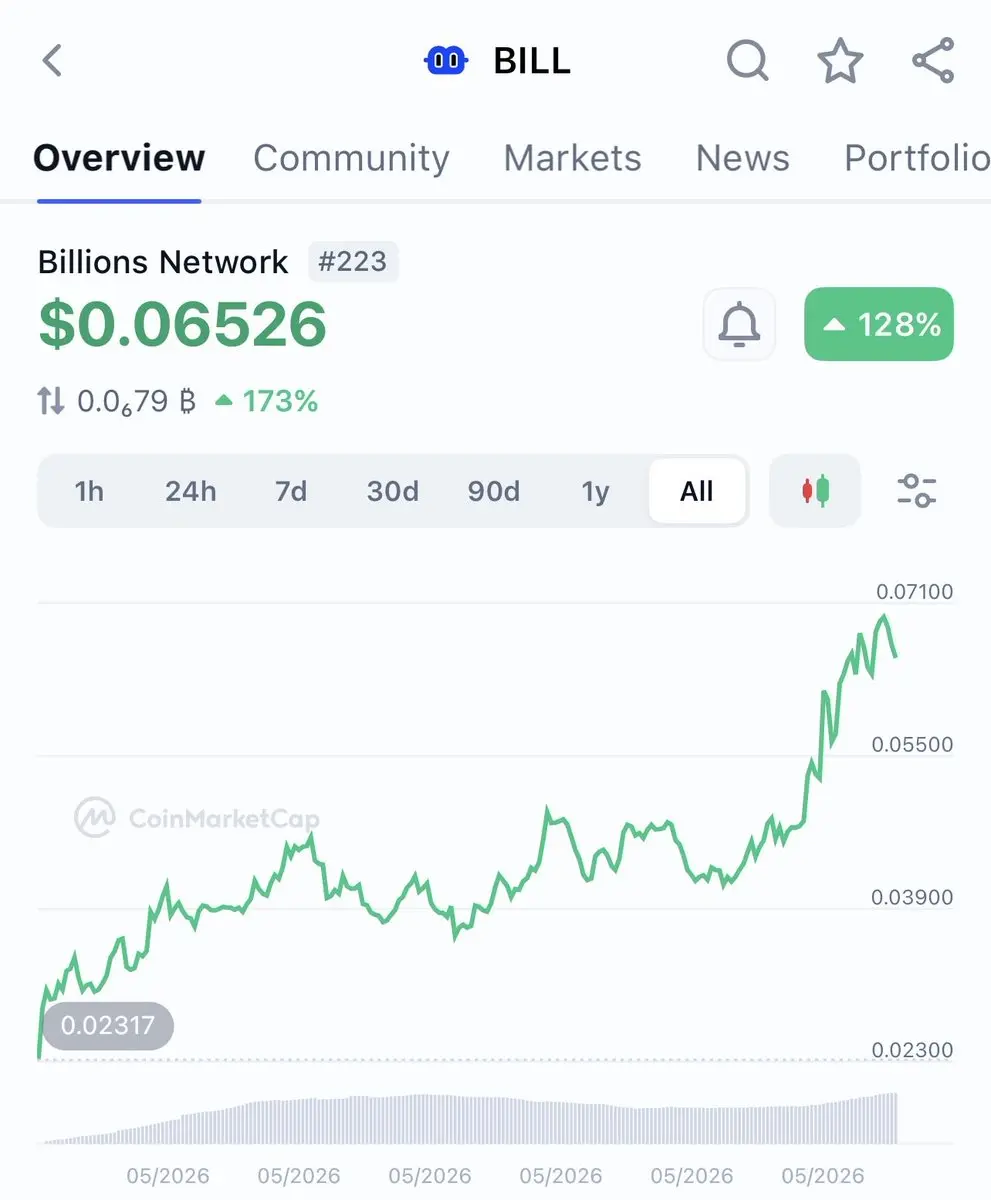Open search with the magnifier icon

click(x=747, y=61)
